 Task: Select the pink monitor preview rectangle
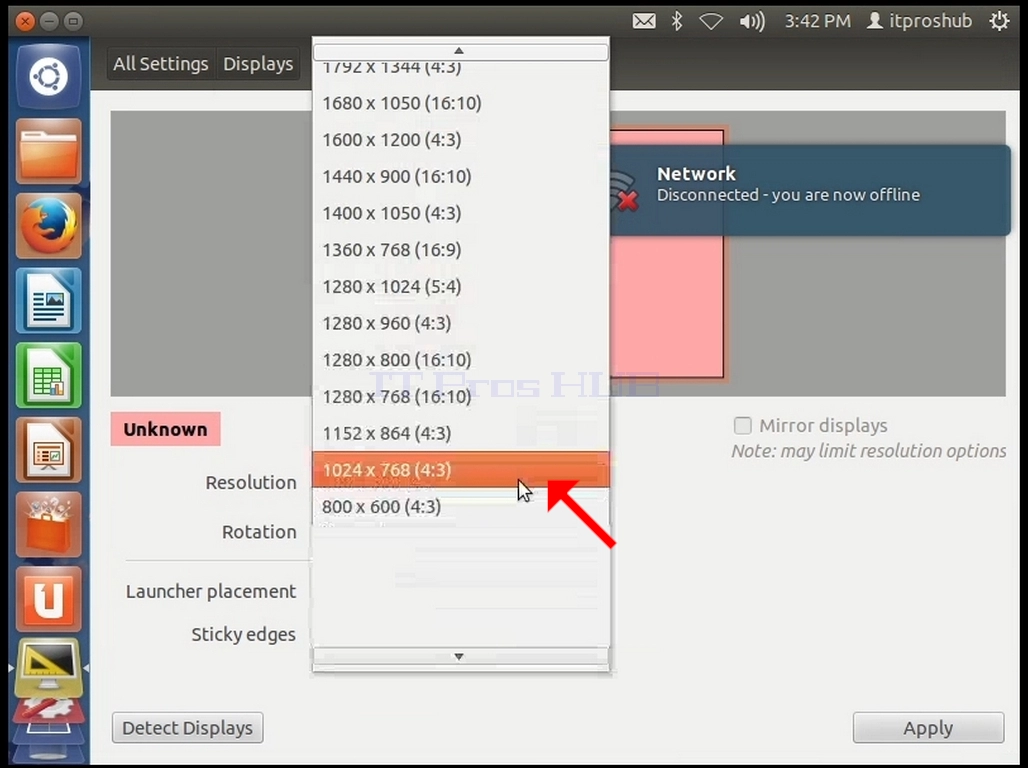coord(667,308)
